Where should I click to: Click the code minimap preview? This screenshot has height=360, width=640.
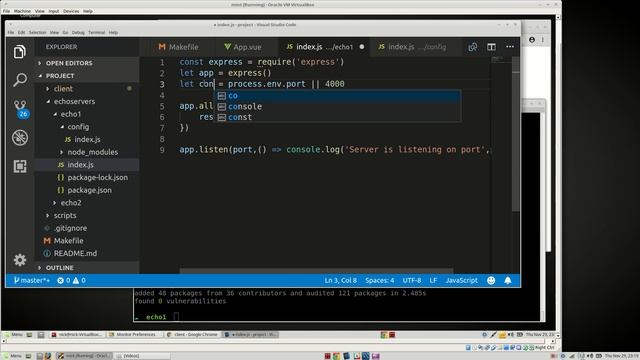[497, 60]
